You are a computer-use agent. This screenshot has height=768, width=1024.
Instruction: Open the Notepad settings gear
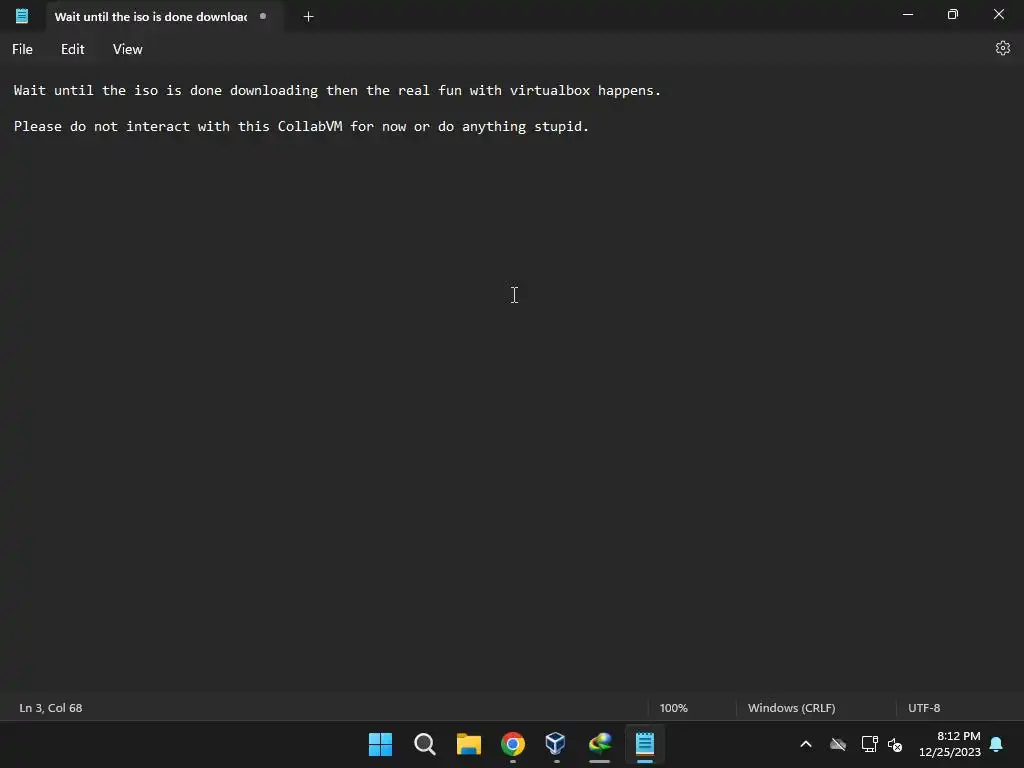coord(1002,48)
